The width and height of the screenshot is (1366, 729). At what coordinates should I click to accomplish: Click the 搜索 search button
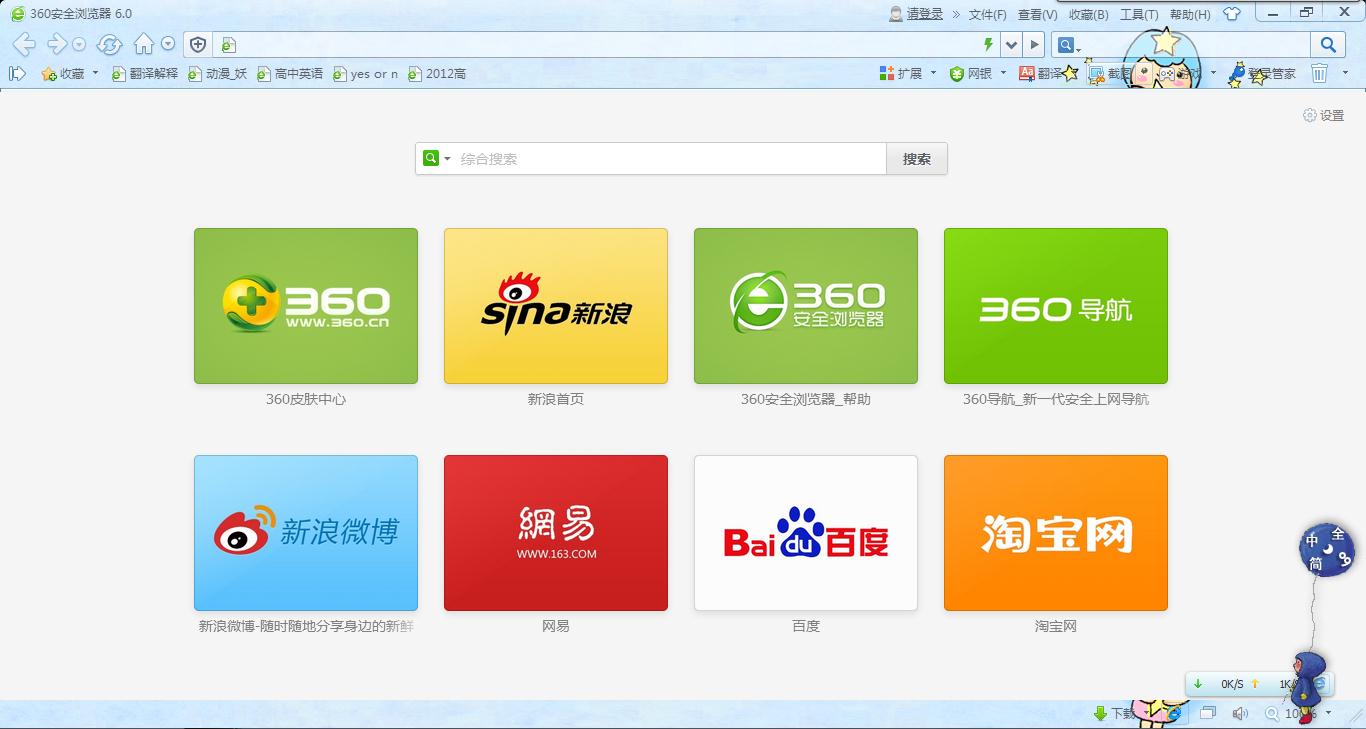(x=917, y=159)
